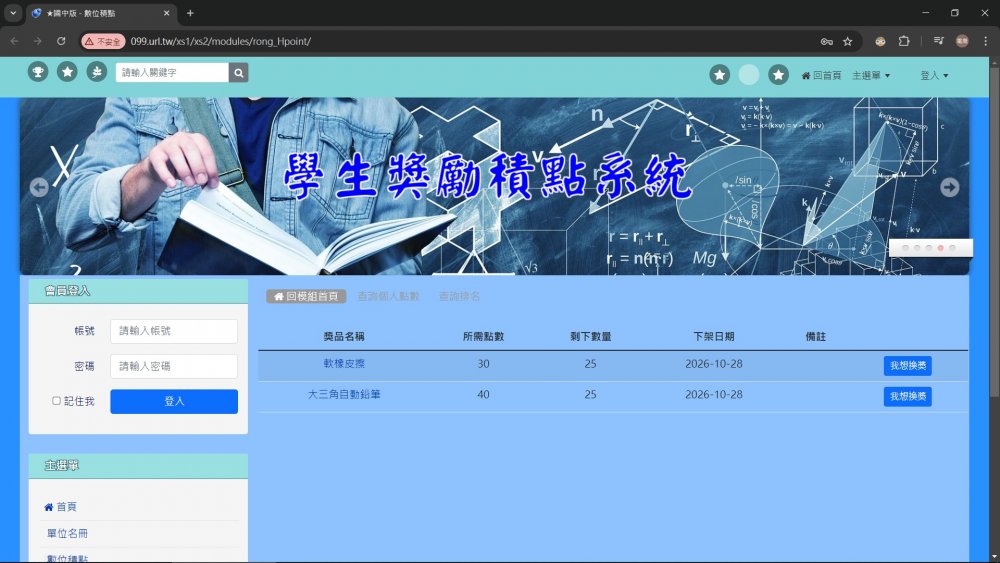Viewport: 1000px width, 563px height.
Task: Click 我想換獎 for 大三角自動鉛筆
Action: click(x=907, y=396)
